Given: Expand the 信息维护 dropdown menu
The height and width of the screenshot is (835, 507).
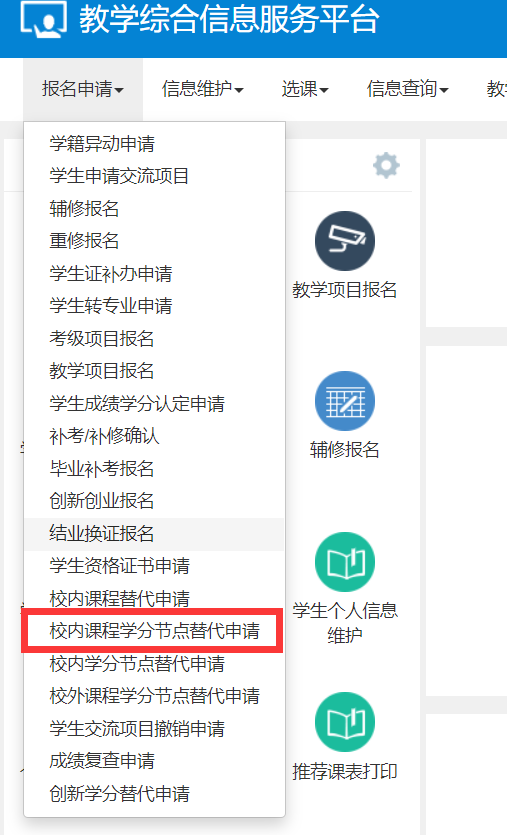Looking at the screenshot, I should [202, 89].
